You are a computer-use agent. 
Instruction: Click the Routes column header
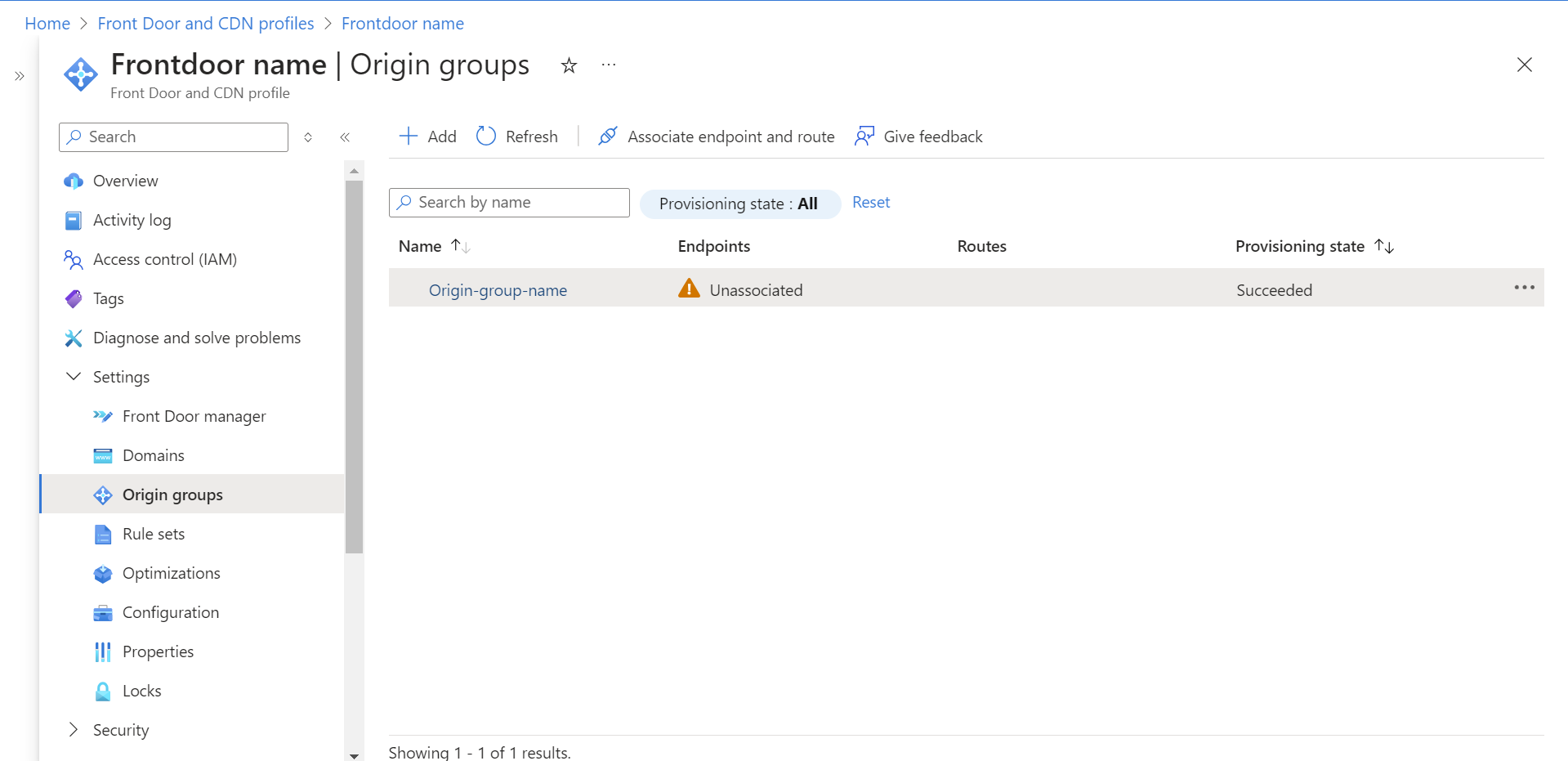point(981,246)
